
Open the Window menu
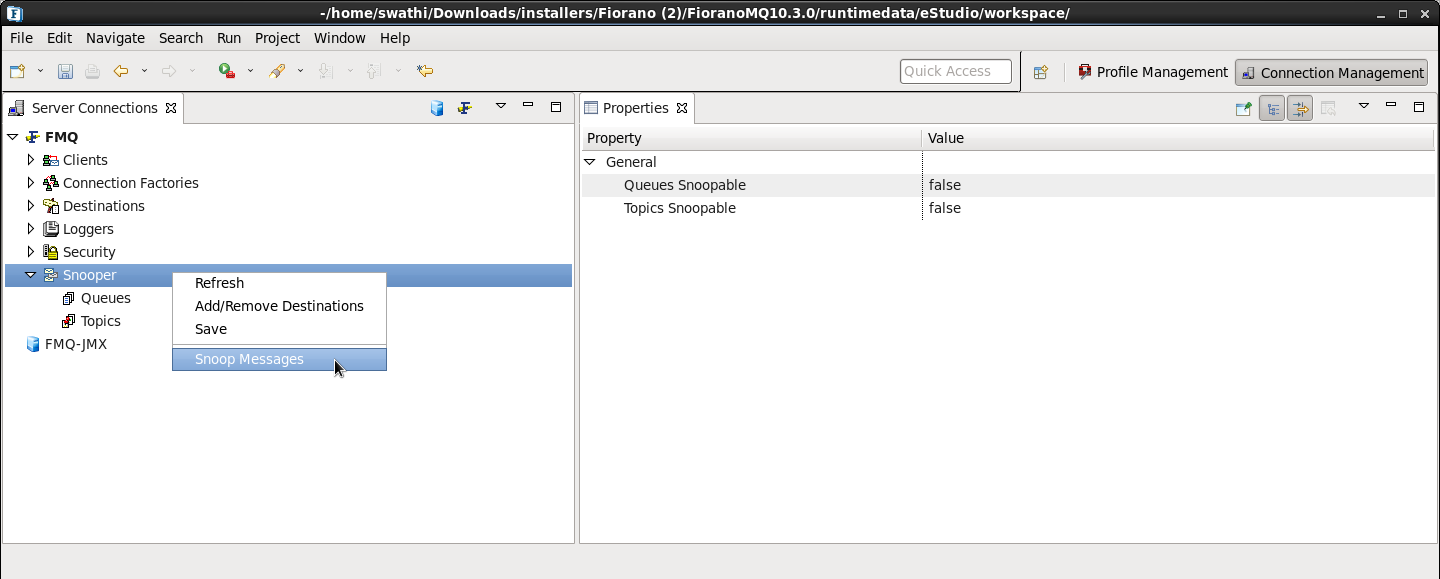click(340, 38)
